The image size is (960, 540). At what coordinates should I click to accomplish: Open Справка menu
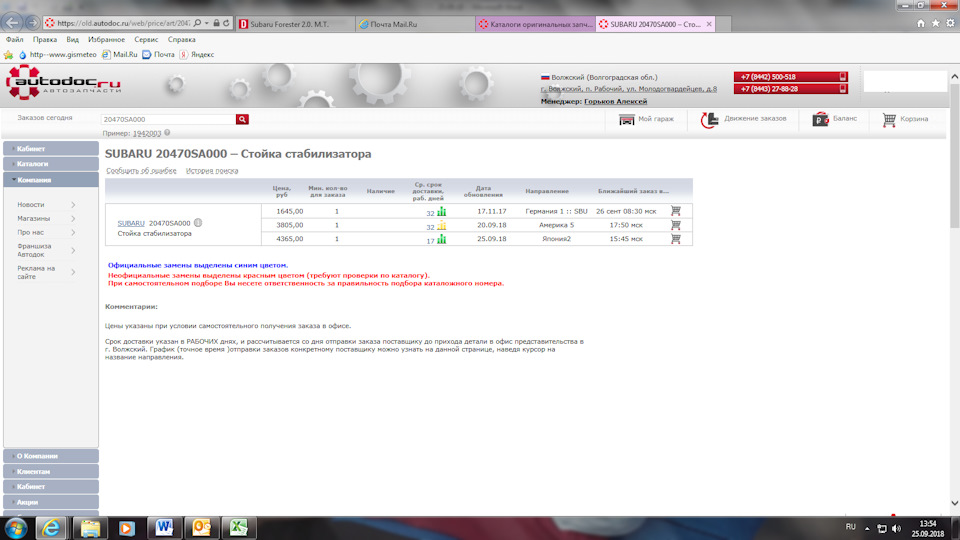tap(181, 39)
